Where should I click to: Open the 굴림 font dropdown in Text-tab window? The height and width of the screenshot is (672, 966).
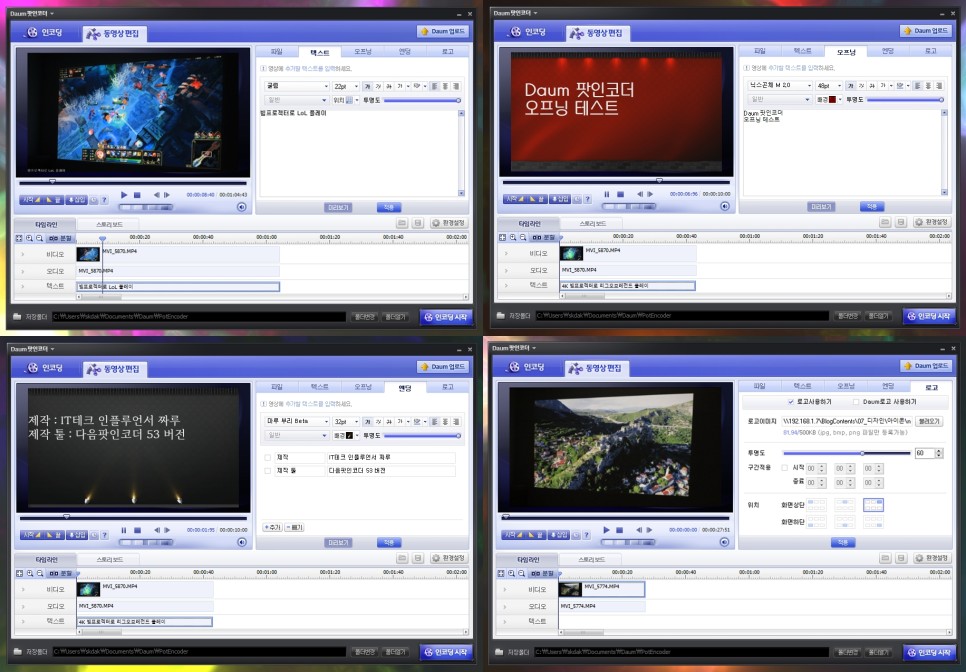[x=297, y=86]
